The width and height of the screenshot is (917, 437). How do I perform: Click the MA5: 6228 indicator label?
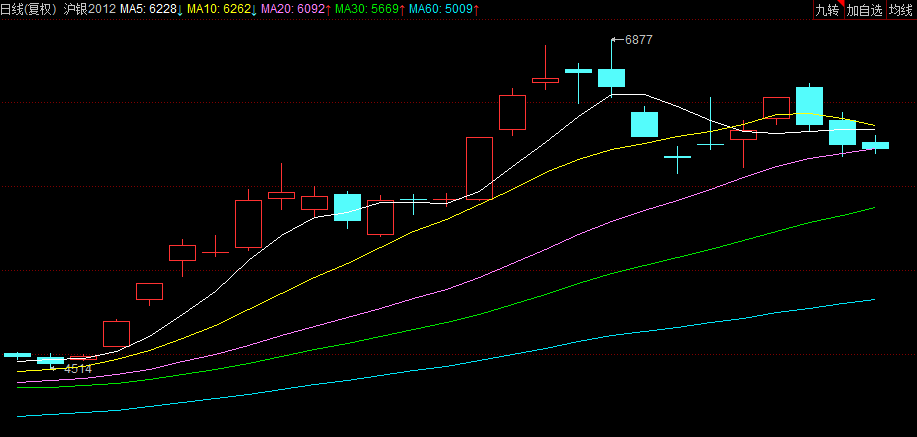pos(151,9)
